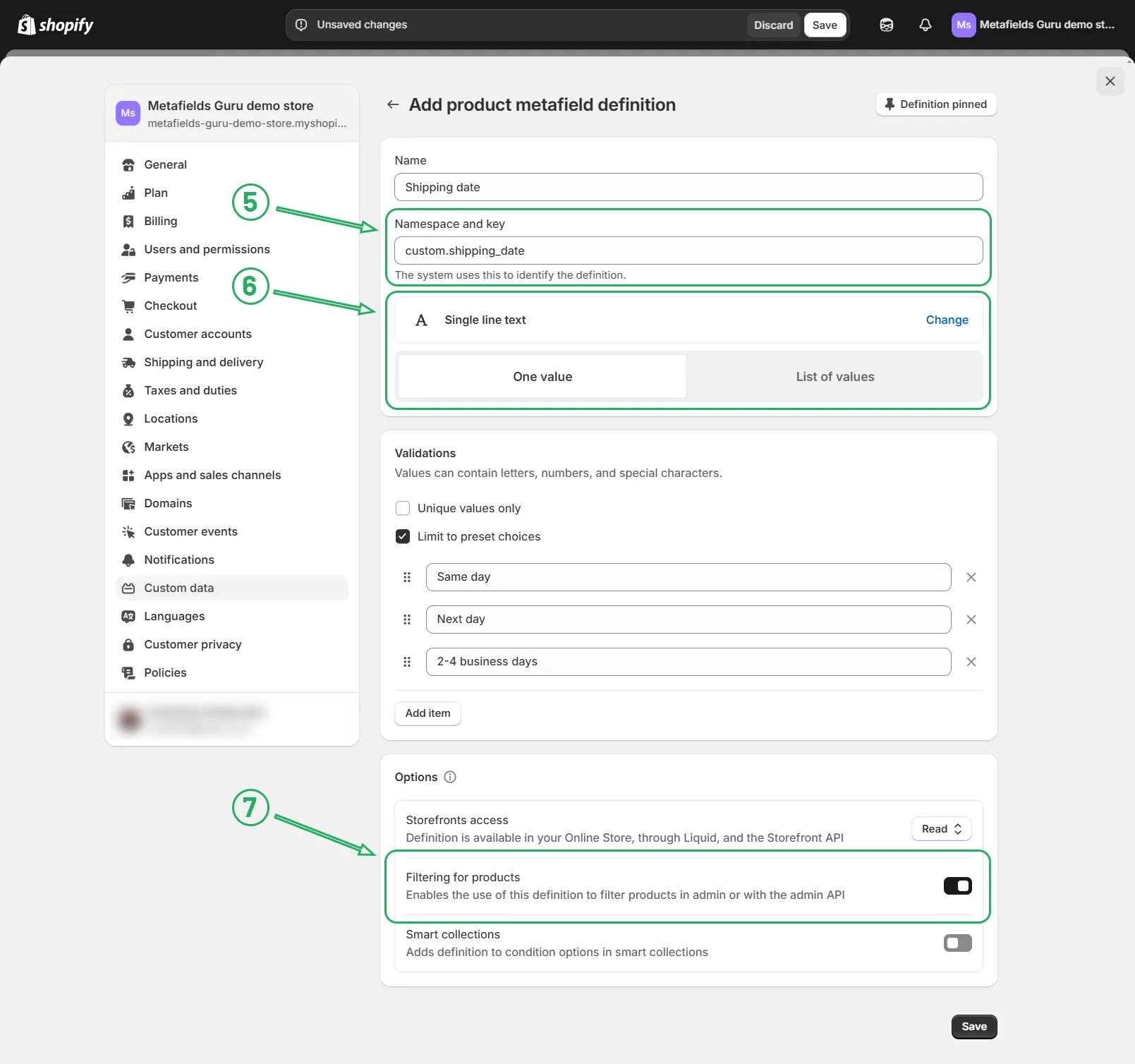1135x1064 pixels.
Task: Click the notifications bell icon
Action: (925, 25)
